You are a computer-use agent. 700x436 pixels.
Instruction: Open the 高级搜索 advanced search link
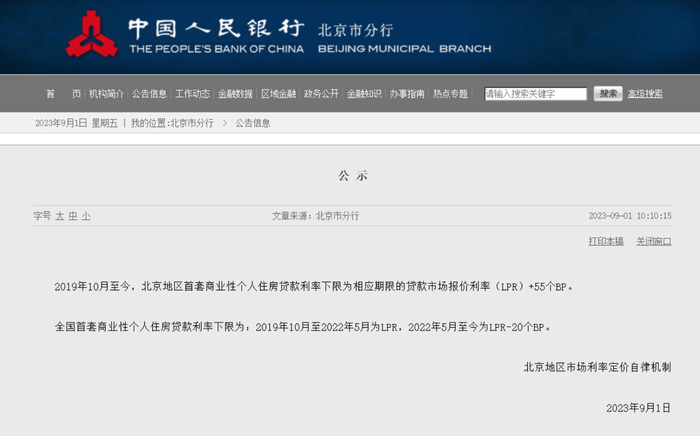coord(645,94)
